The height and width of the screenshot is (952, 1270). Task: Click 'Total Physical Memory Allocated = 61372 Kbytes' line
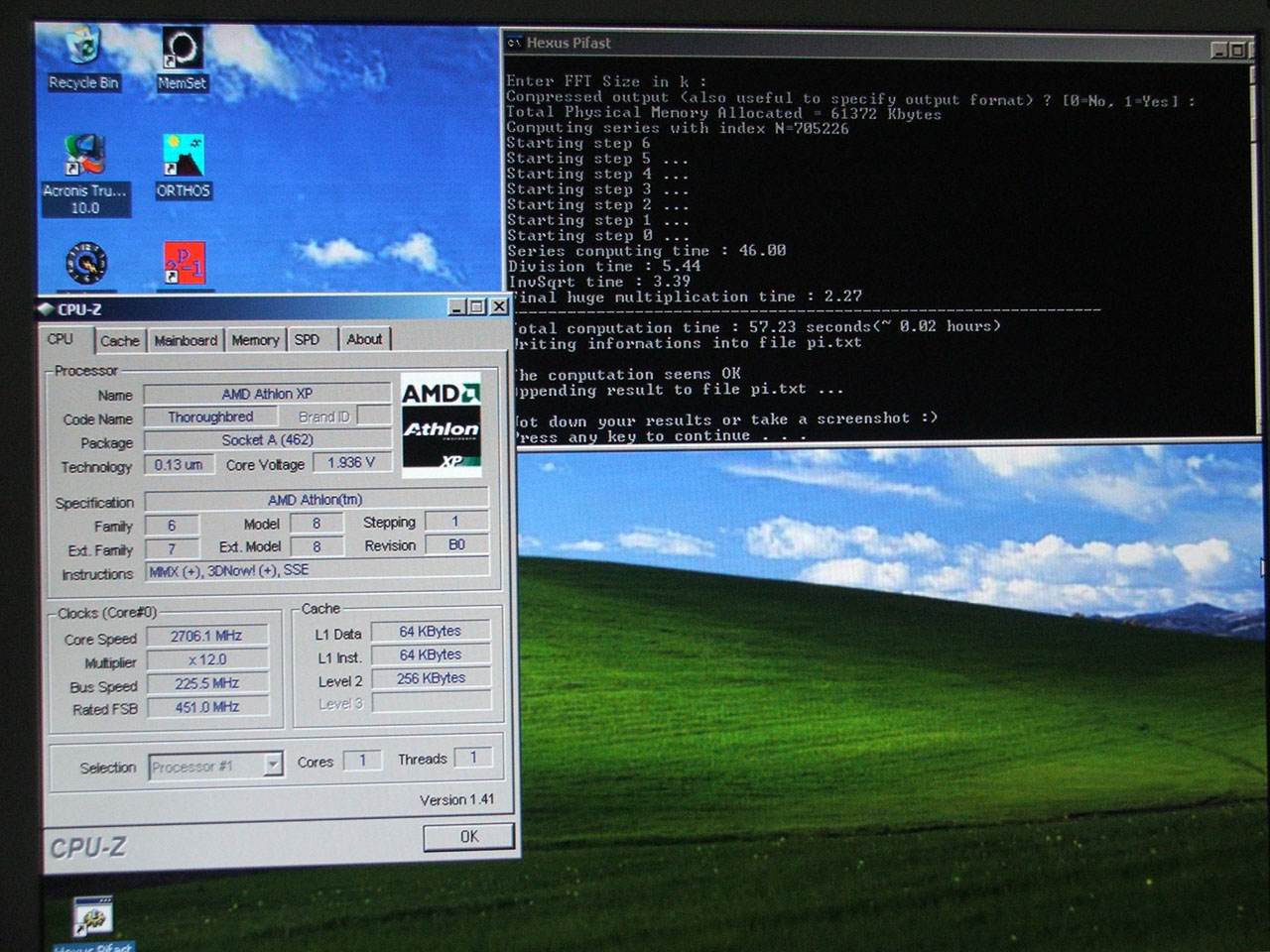pos(724,113)
